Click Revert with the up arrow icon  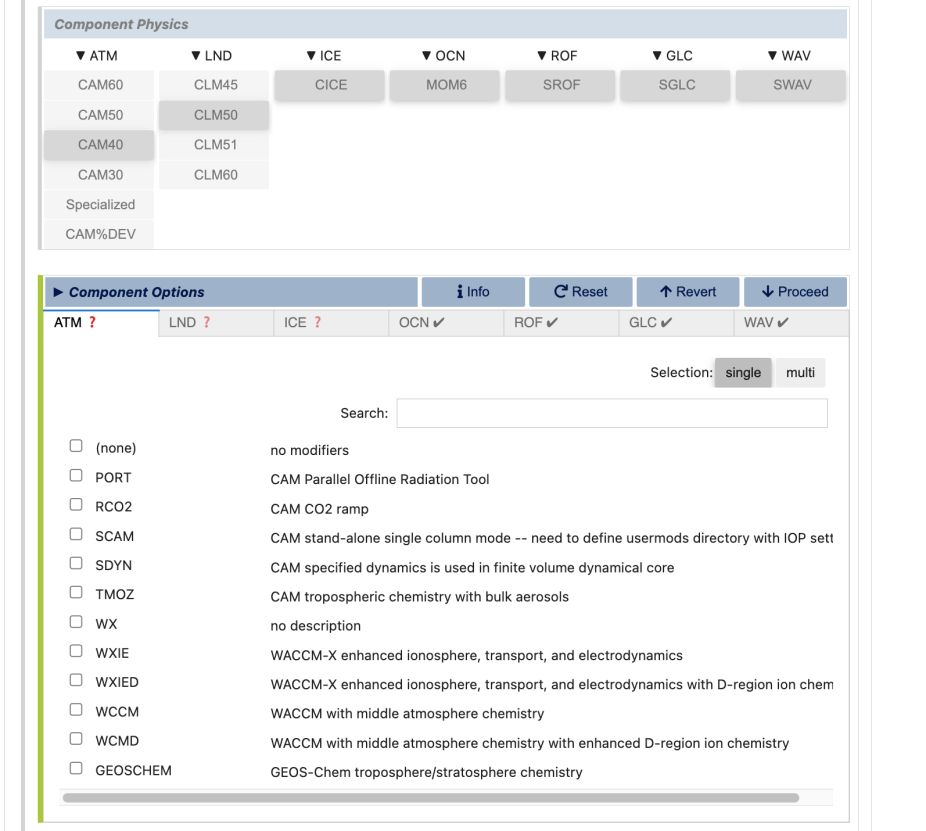(x=687, y=292)
